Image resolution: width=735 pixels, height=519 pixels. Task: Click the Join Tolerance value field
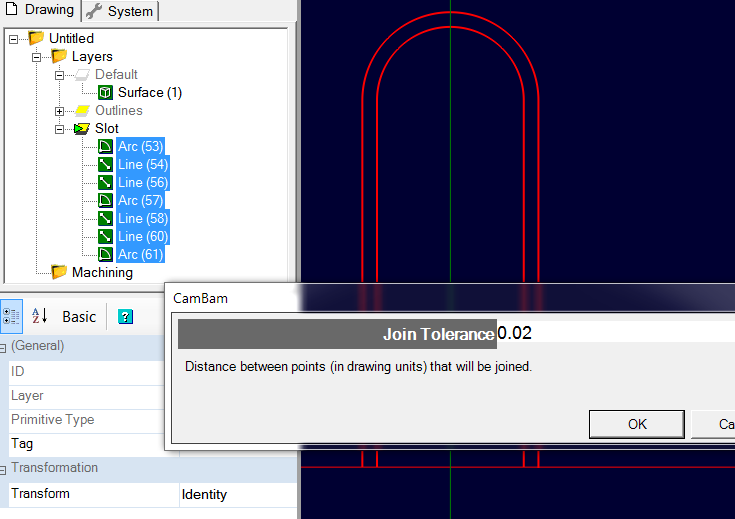(615, 333)
